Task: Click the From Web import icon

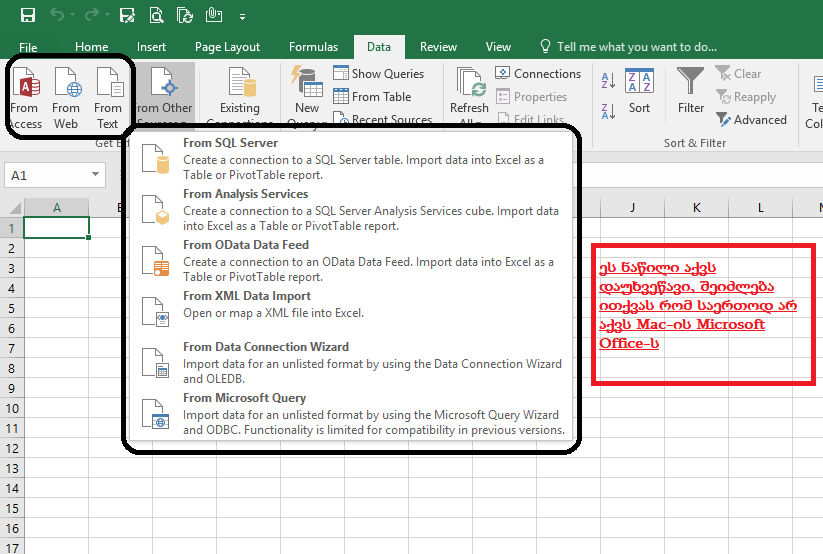Action: (x=66, y=96)
